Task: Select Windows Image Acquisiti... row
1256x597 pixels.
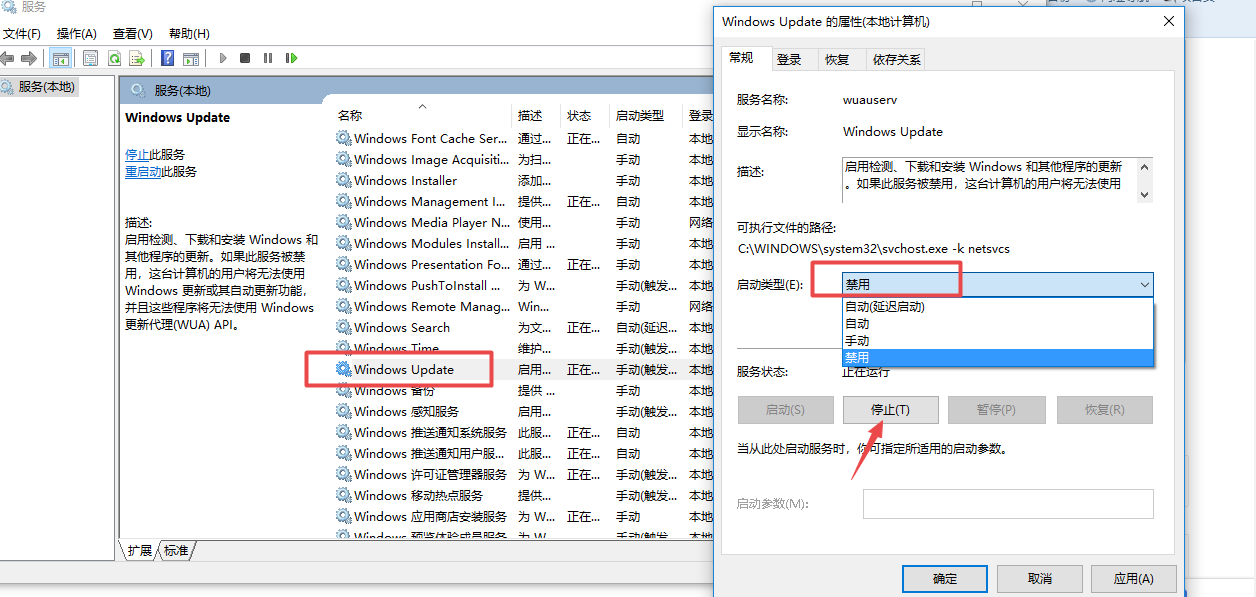Action: pos(523,159)
